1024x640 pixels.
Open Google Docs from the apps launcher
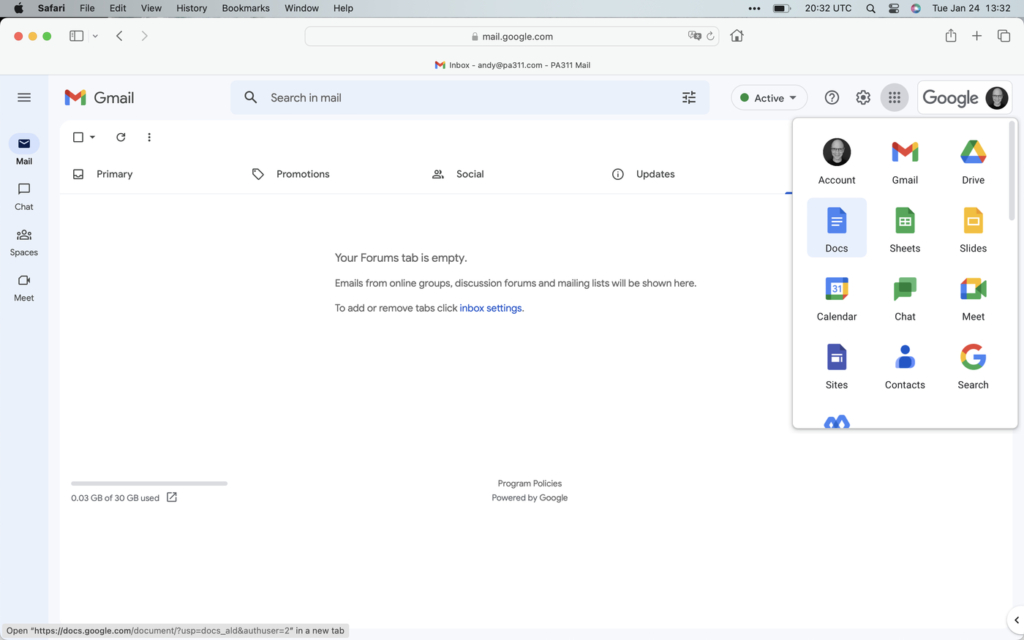pyautogui.click(x=836, y=228)
